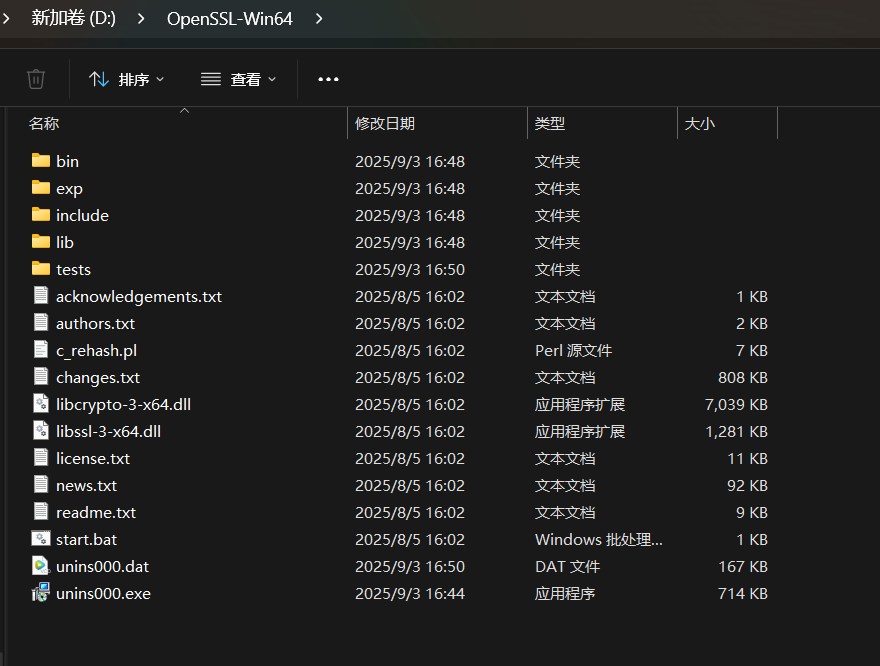Select the file name libssl-3-x64.dll

coord(108,431)
